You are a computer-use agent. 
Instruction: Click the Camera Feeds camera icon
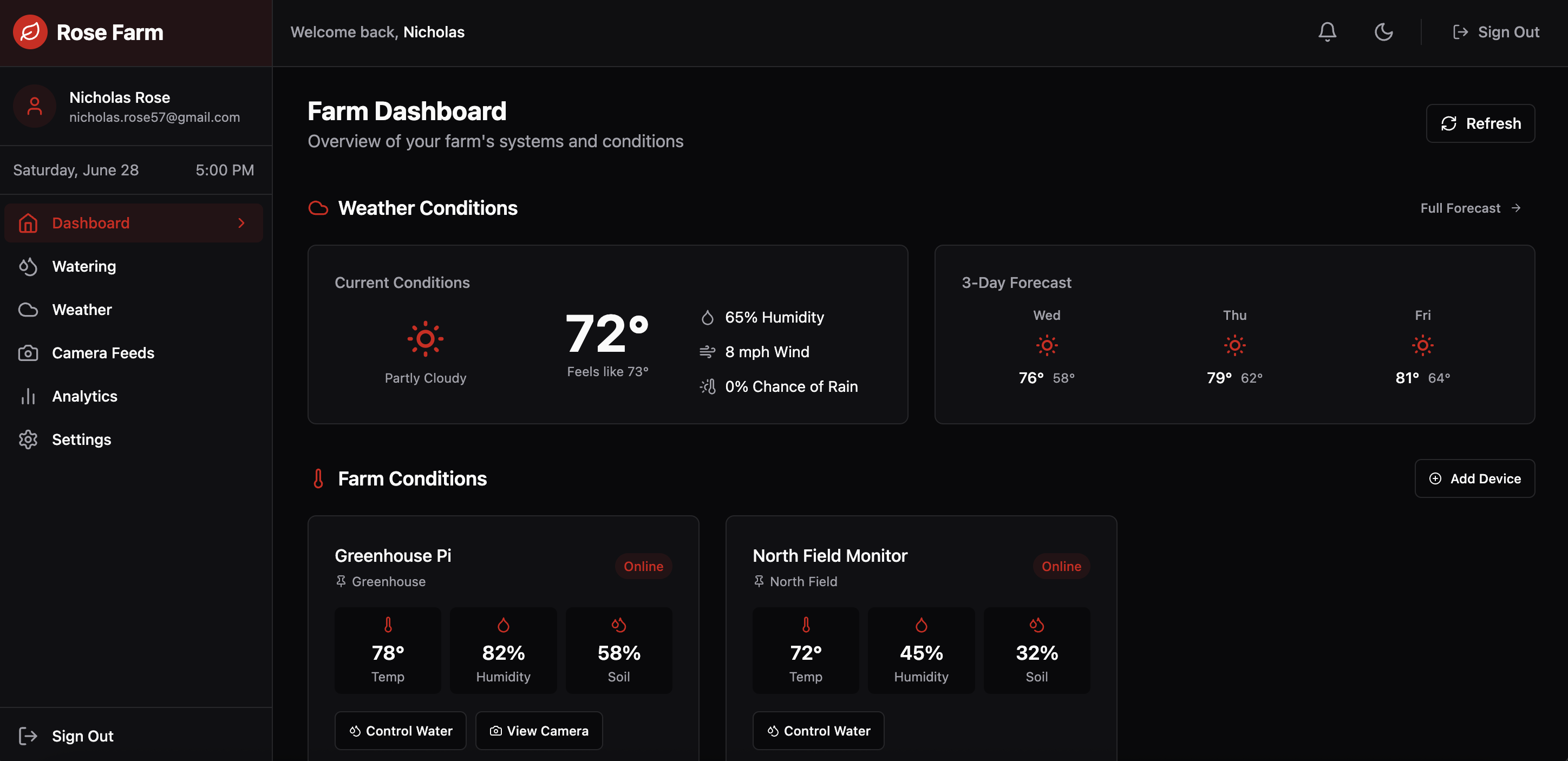point(28,353)
